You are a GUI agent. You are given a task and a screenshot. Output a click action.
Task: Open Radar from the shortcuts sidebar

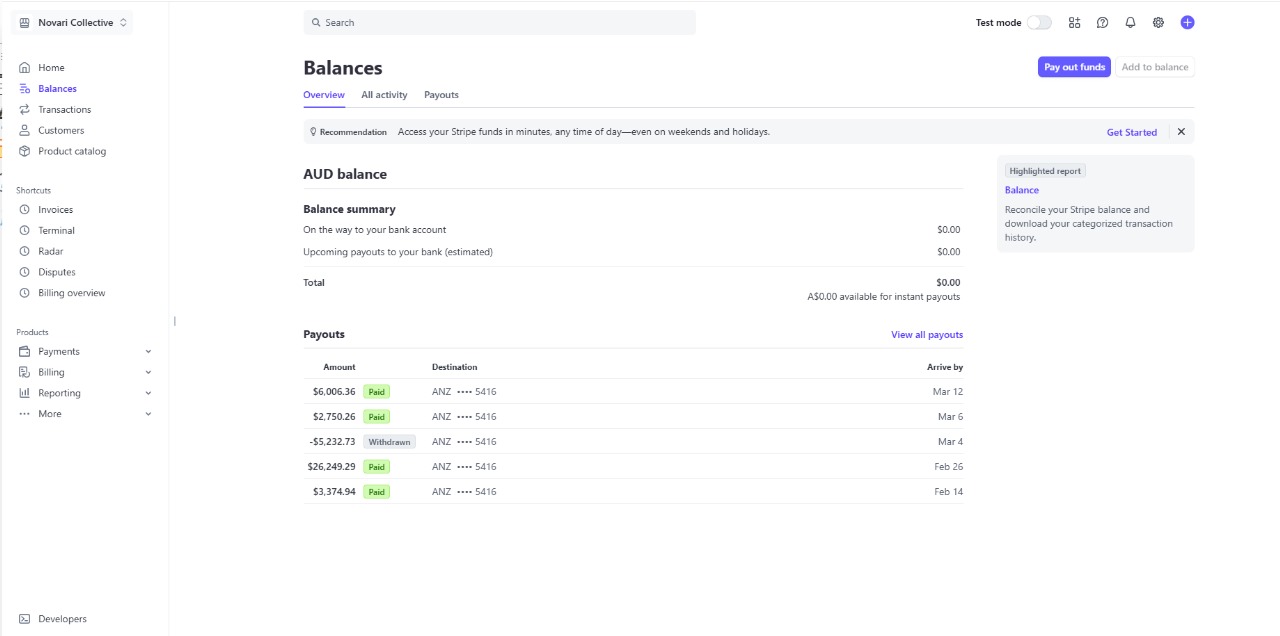coord(50,251)
